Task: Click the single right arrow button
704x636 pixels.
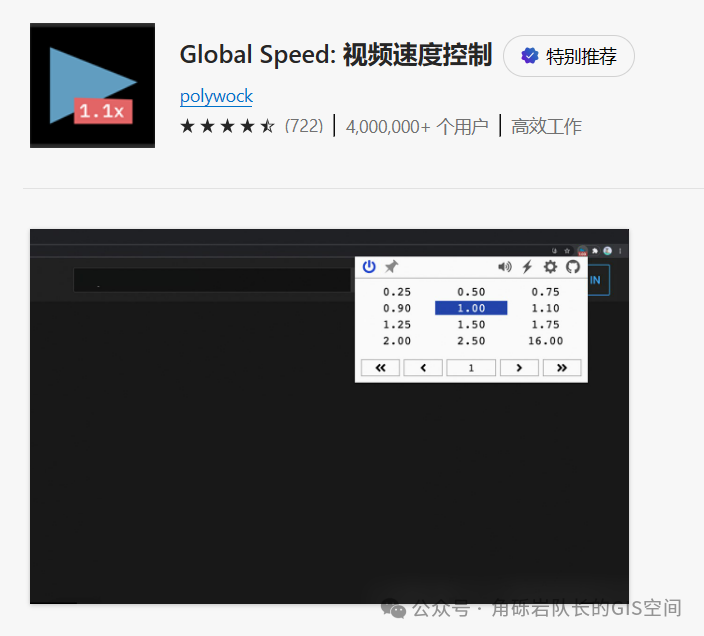Action: 519,368
